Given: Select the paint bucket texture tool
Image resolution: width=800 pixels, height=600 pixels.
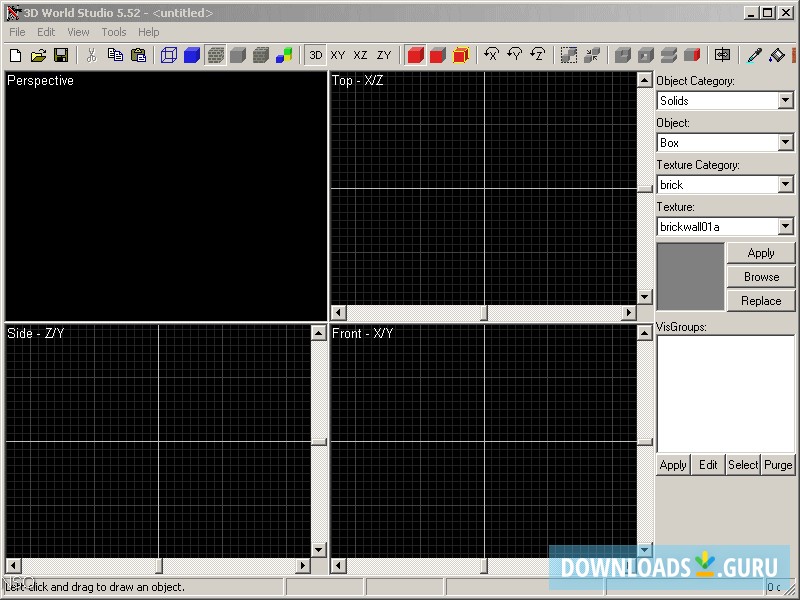Looking at the screenshot, I should (x=777, y=55).
